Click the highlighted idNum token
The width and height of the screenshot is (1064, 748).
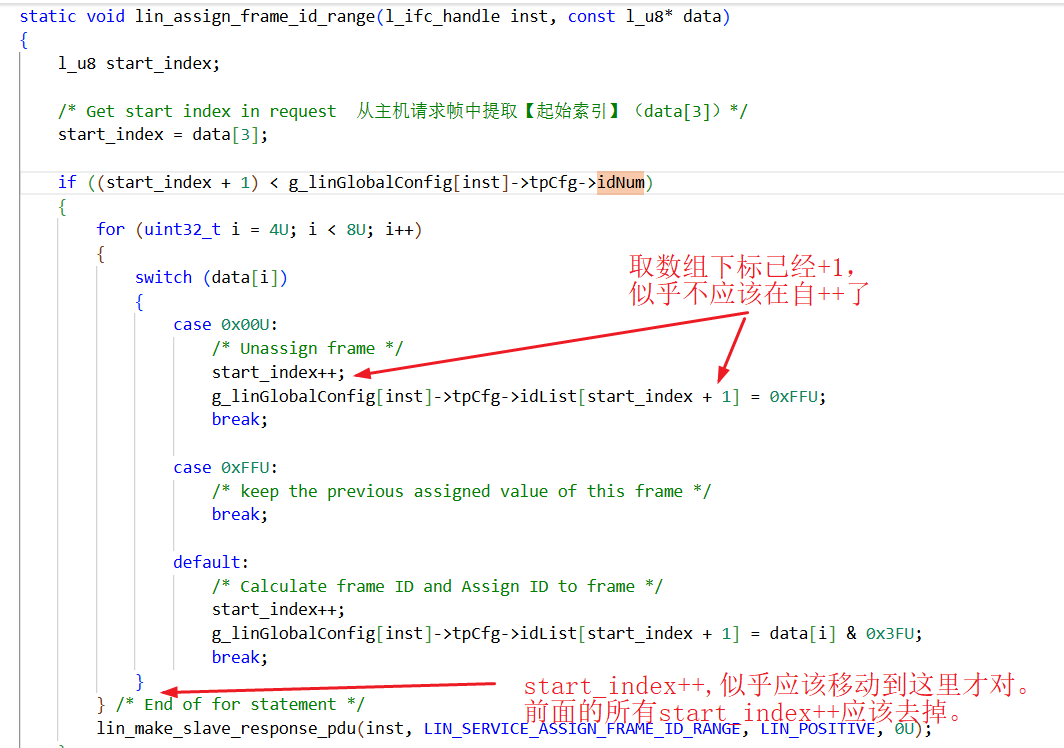click(620, 182)
